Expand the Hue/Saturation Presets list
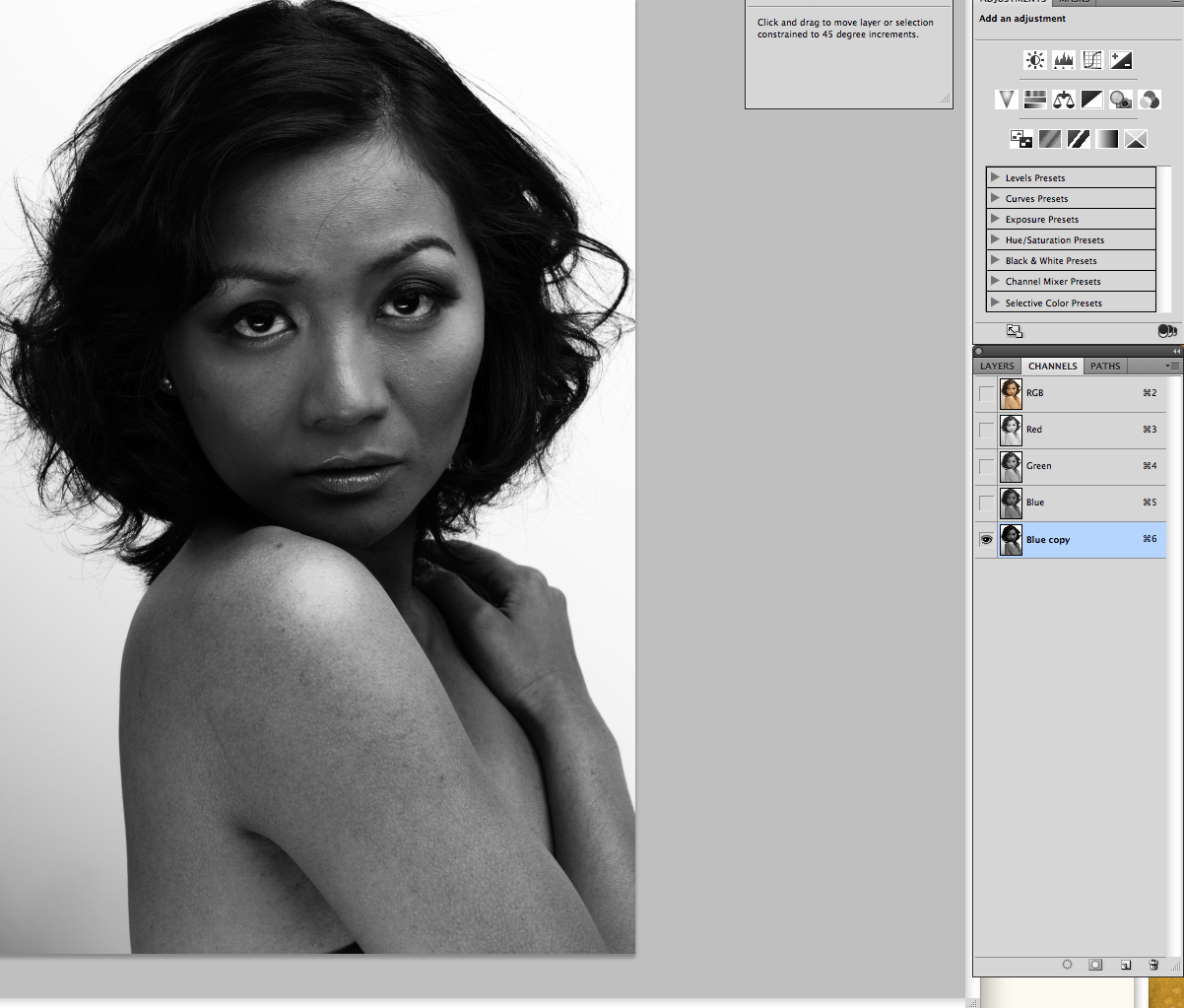Image resolution: width=1184 pixels, height=1008 pixels. [x=995, y=239]
